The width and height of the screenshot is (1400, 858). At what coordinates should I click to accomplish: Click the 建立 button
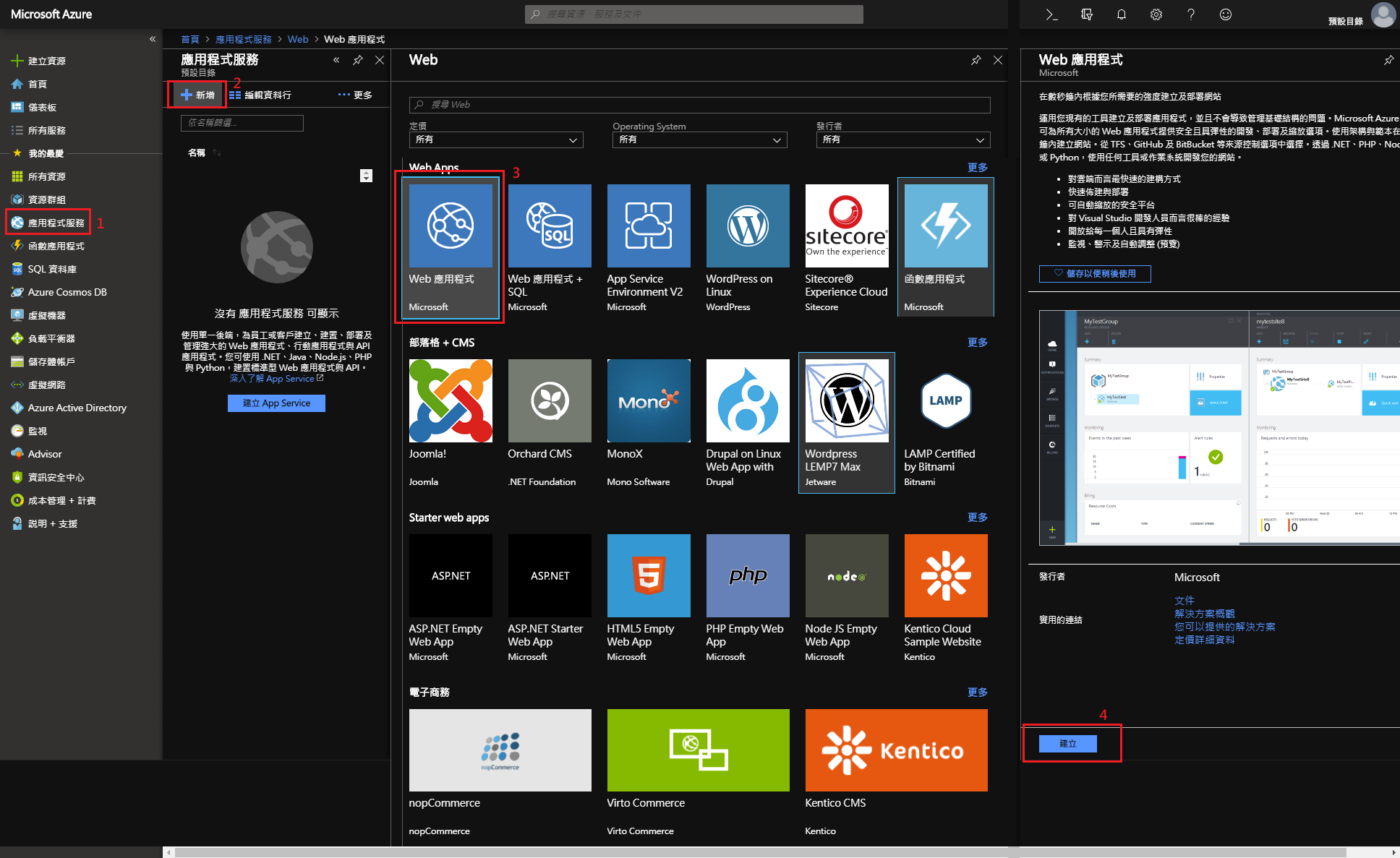[x=1067, y=743]
